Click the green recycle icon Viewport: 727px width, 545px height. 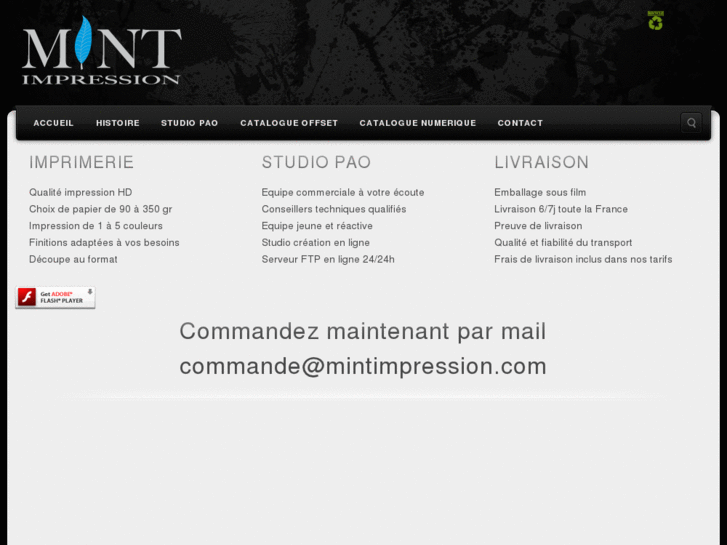656,21
